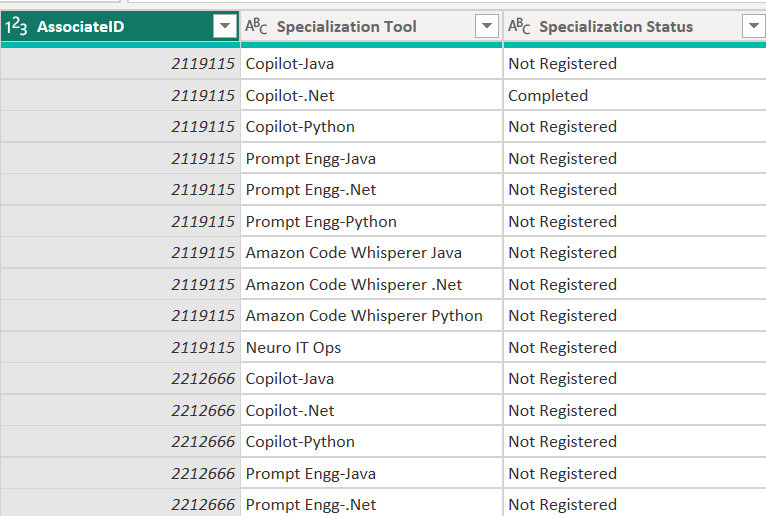The height and width of the screenshot is (516, 766).
Task: Click AssociateID 2119115 beside Neuro IT Ops
Action: (120, 347)
